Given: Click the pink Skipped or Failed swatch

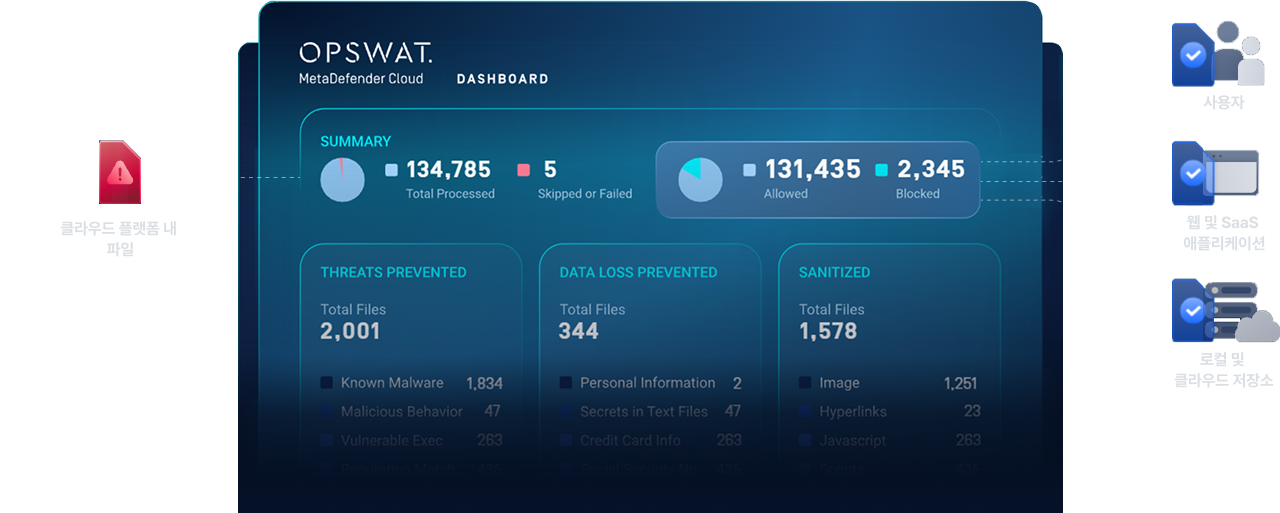Looking at the screenshot, I should 524,170.
